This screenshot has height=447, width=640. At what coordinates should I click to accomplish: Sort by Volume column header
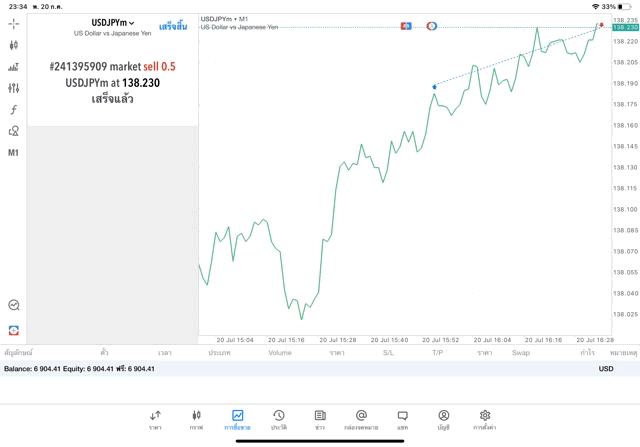point(280,353)
